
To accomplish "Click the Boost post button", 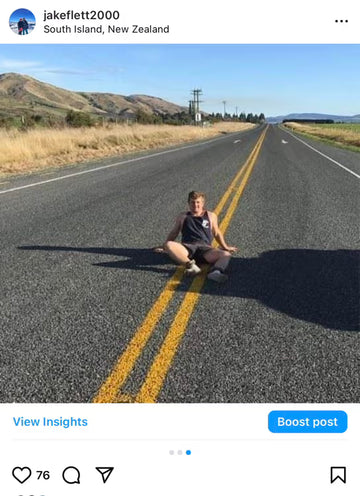I will coord(307,422).
